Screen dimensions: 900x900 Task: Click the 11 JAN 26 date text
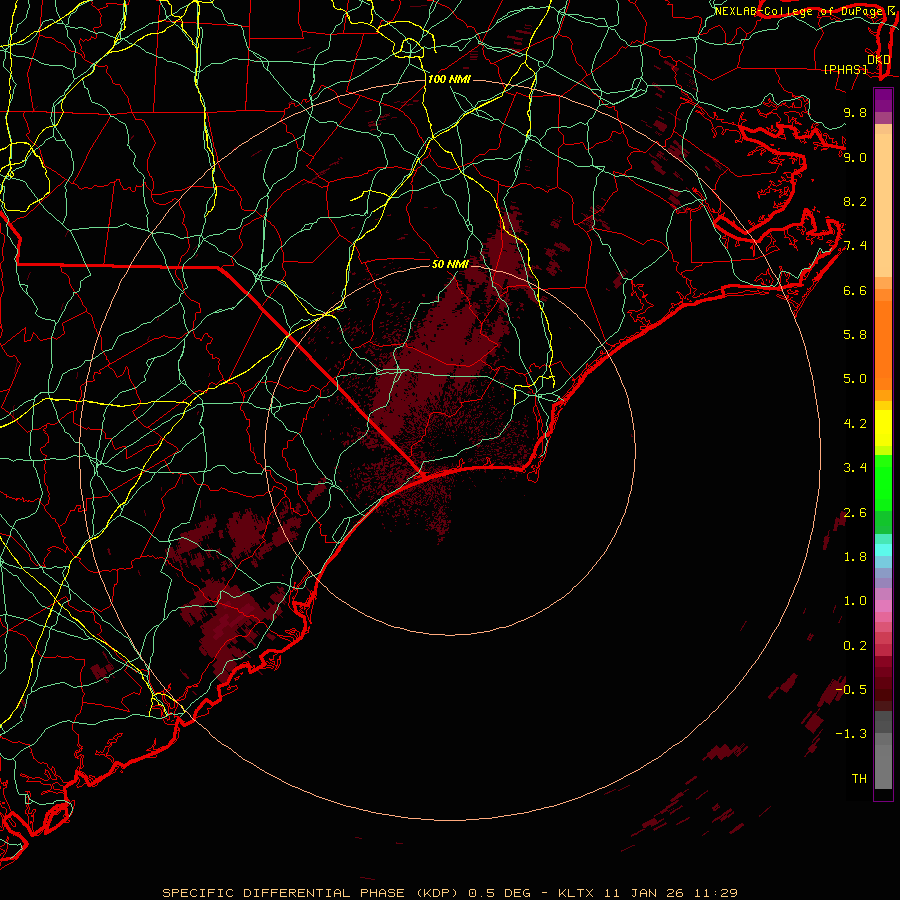[x=642, y=893]
